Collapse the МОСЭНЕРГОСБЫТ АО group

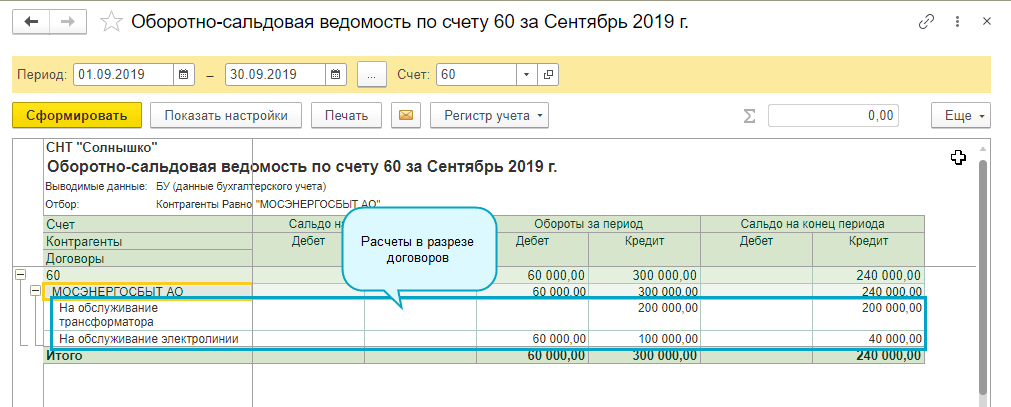pos(35,292)
